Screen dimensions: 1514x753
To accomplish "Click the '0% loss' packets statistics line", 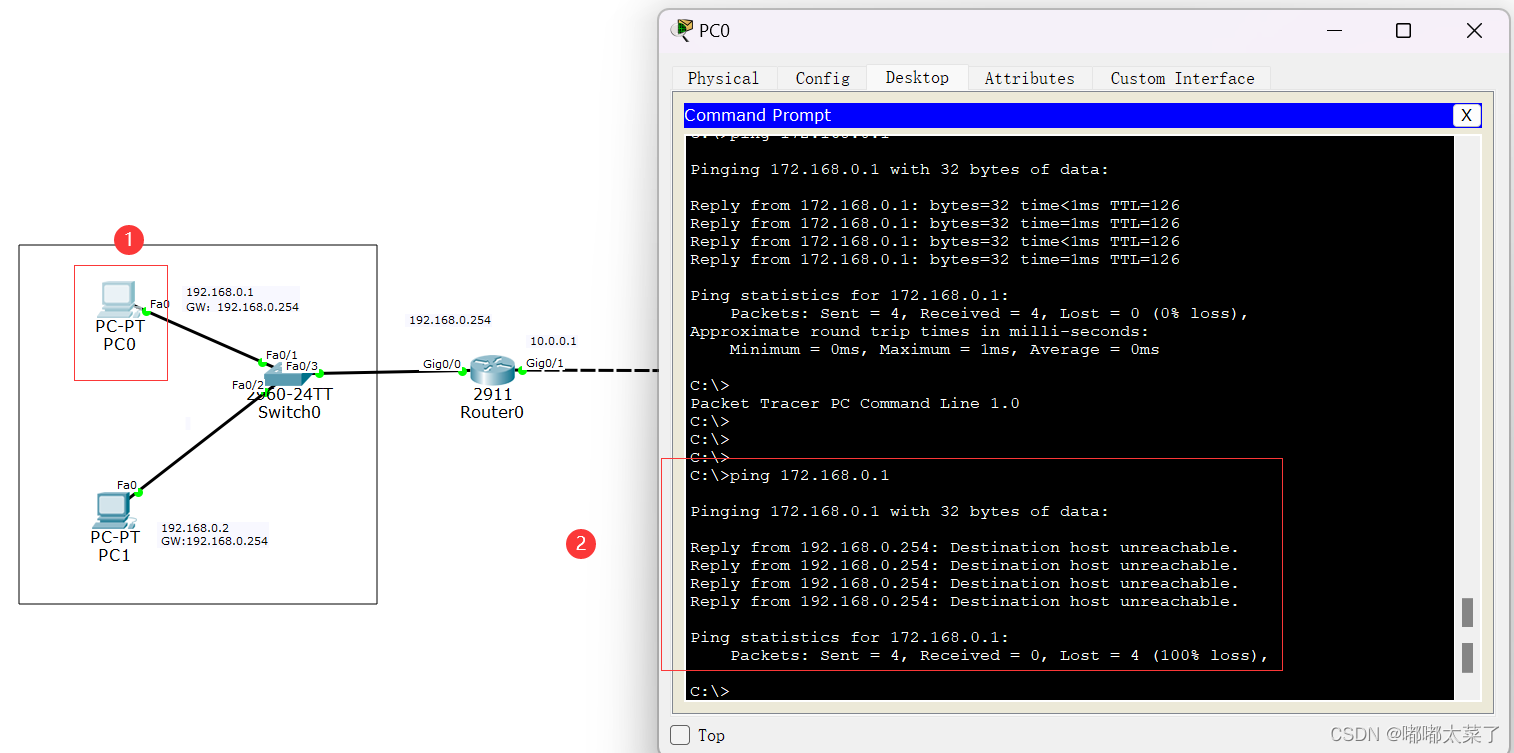I will click(x=989, y=313).
